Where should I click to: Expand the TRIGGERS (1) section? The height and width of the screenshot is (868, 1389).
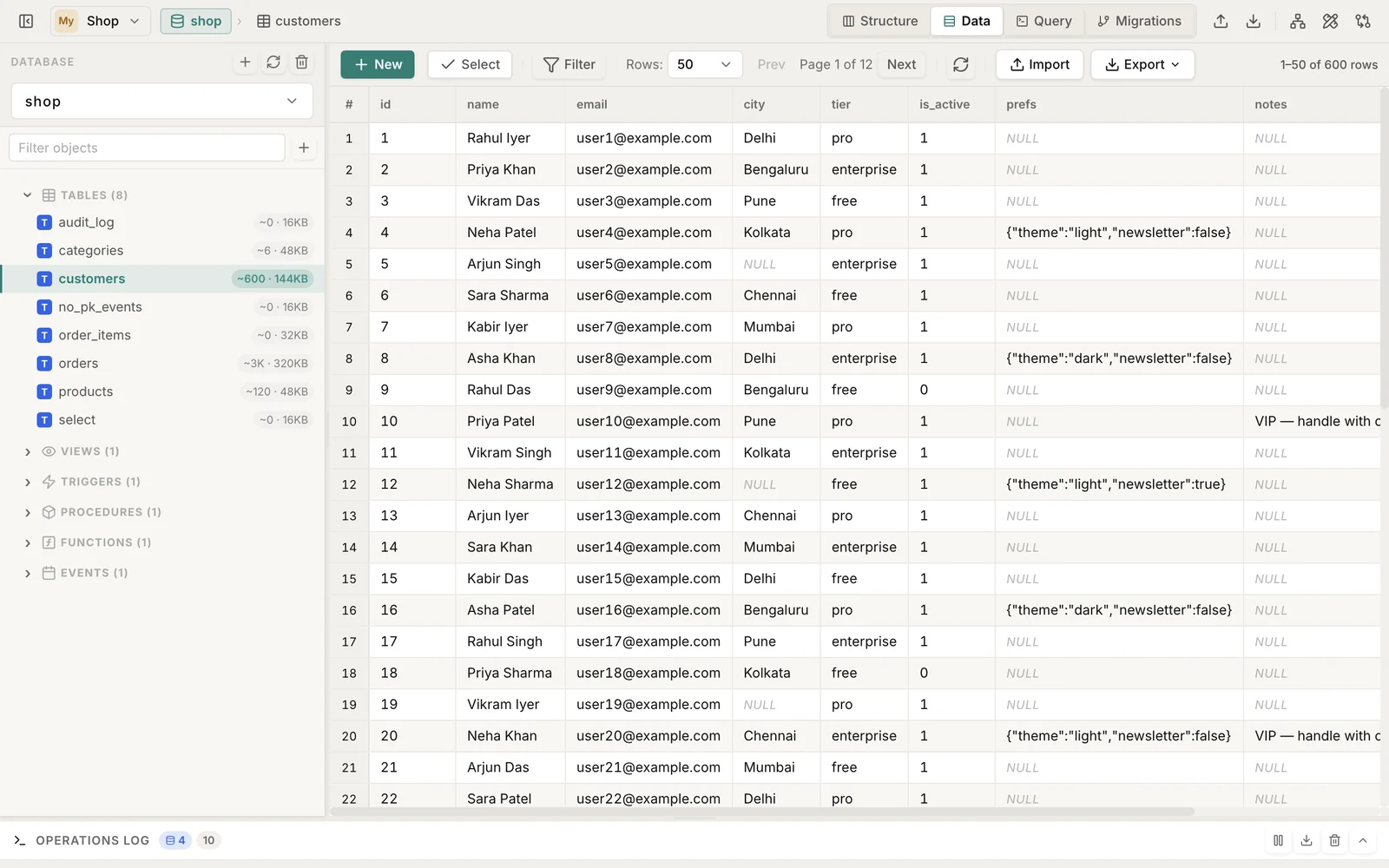click(x=27, y=482)
